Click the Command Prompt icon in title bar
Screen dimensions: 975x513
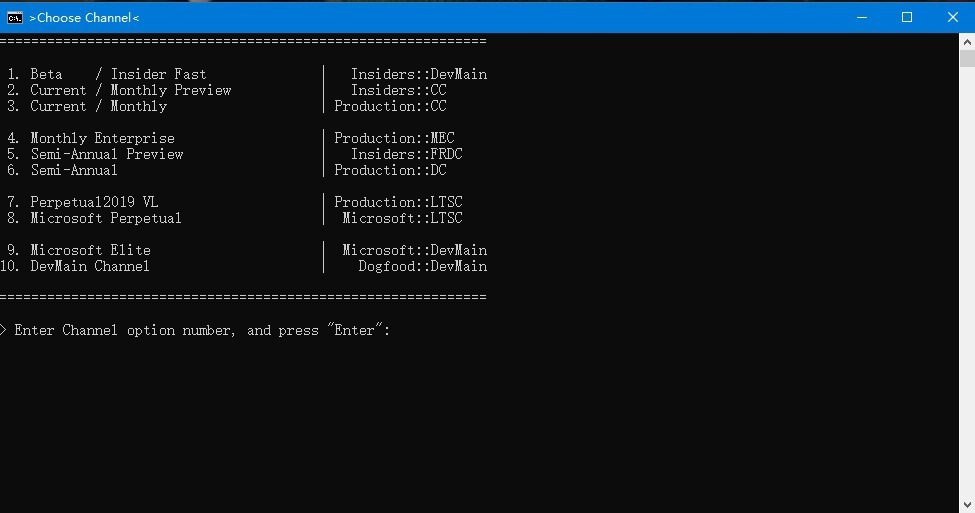15,17
